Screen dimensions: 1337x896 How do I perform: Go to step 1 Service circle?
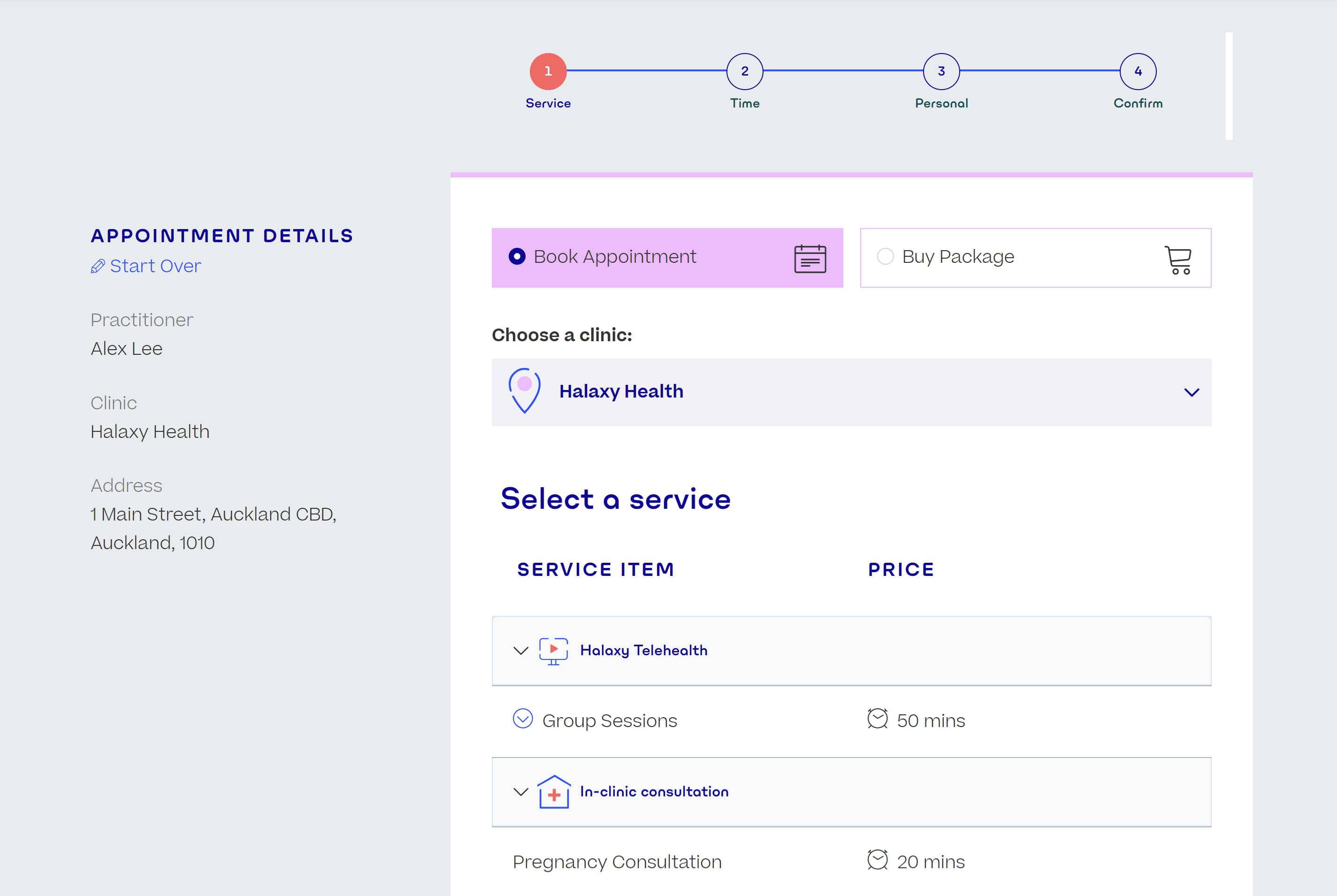click(x=548, y=71)
